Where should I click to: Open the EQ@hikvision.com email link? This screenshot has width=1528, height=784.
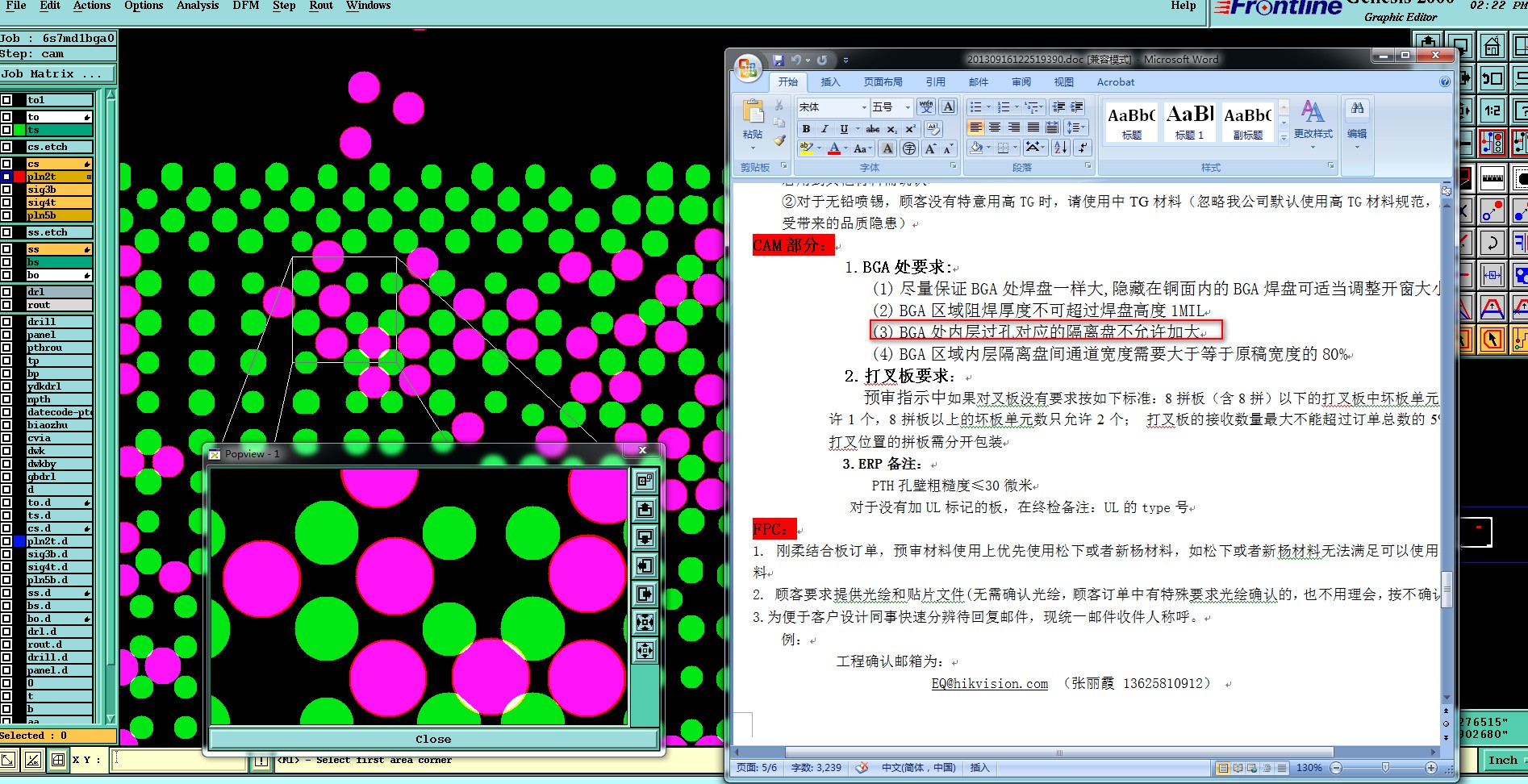point(990,683)
